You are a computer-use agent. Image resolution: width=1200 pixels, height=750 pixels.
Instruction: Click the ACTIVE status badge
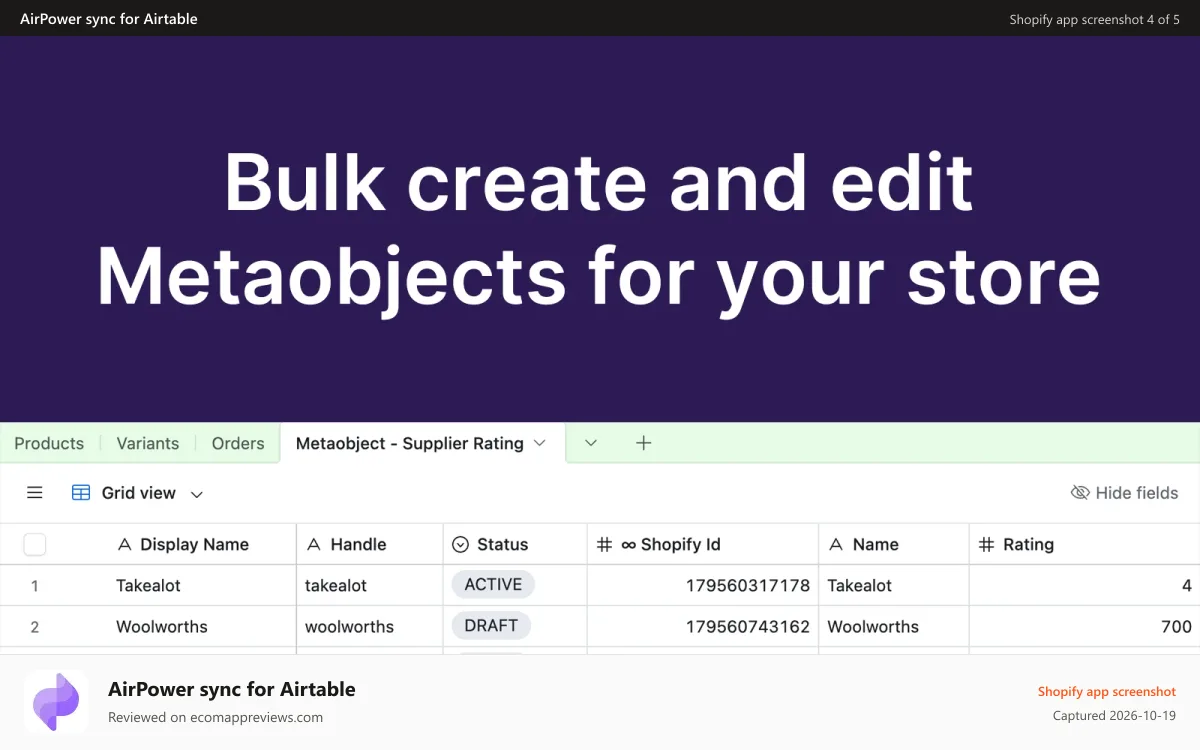tap(493, 585)
